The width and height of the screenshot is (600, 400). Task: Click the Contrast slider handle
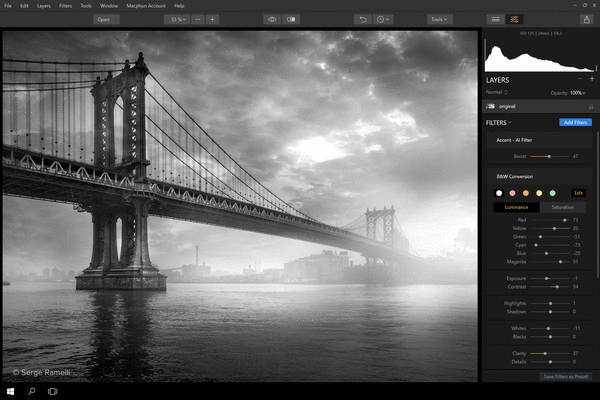555,286
